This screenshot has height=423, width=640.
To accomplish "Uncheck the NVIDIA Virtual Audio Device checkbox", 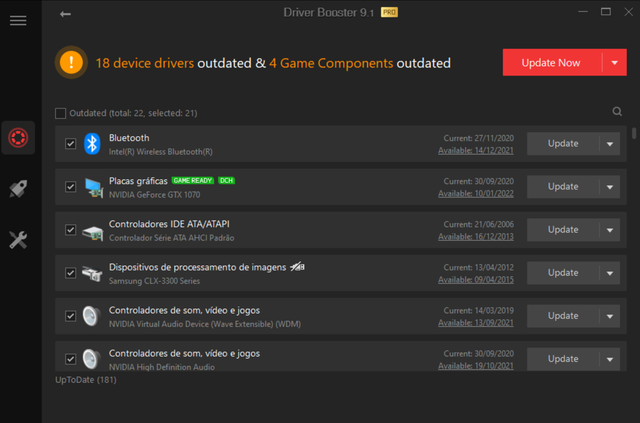I will click(x=71, y=316).
